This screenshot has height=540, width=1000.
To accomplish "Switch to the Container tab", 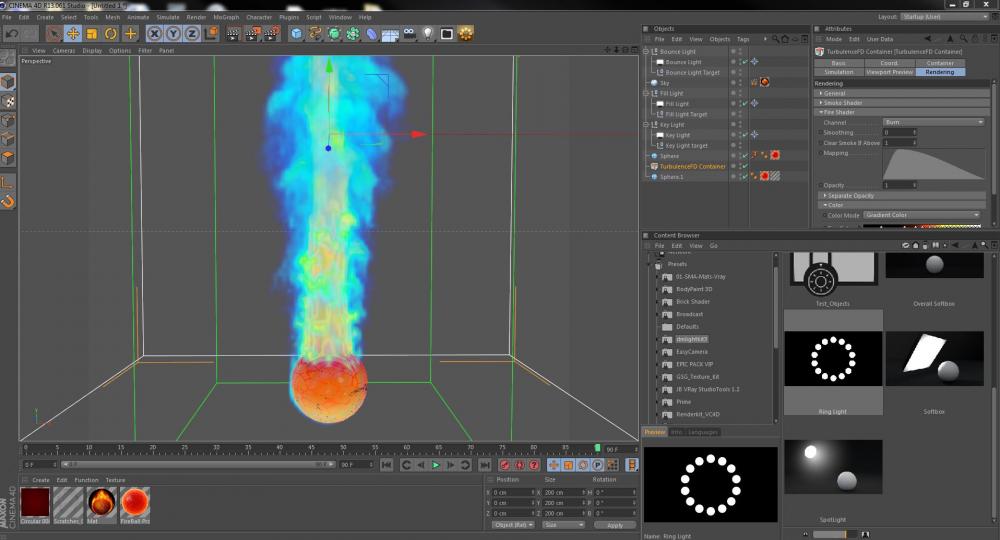I will pos(940,63).
